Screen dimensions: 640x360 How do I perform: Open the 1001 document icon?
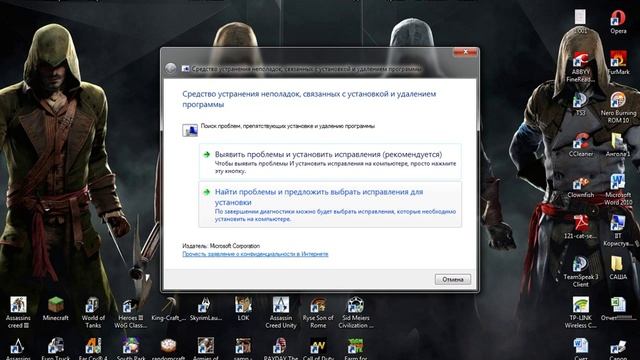[x=580, y=22]
